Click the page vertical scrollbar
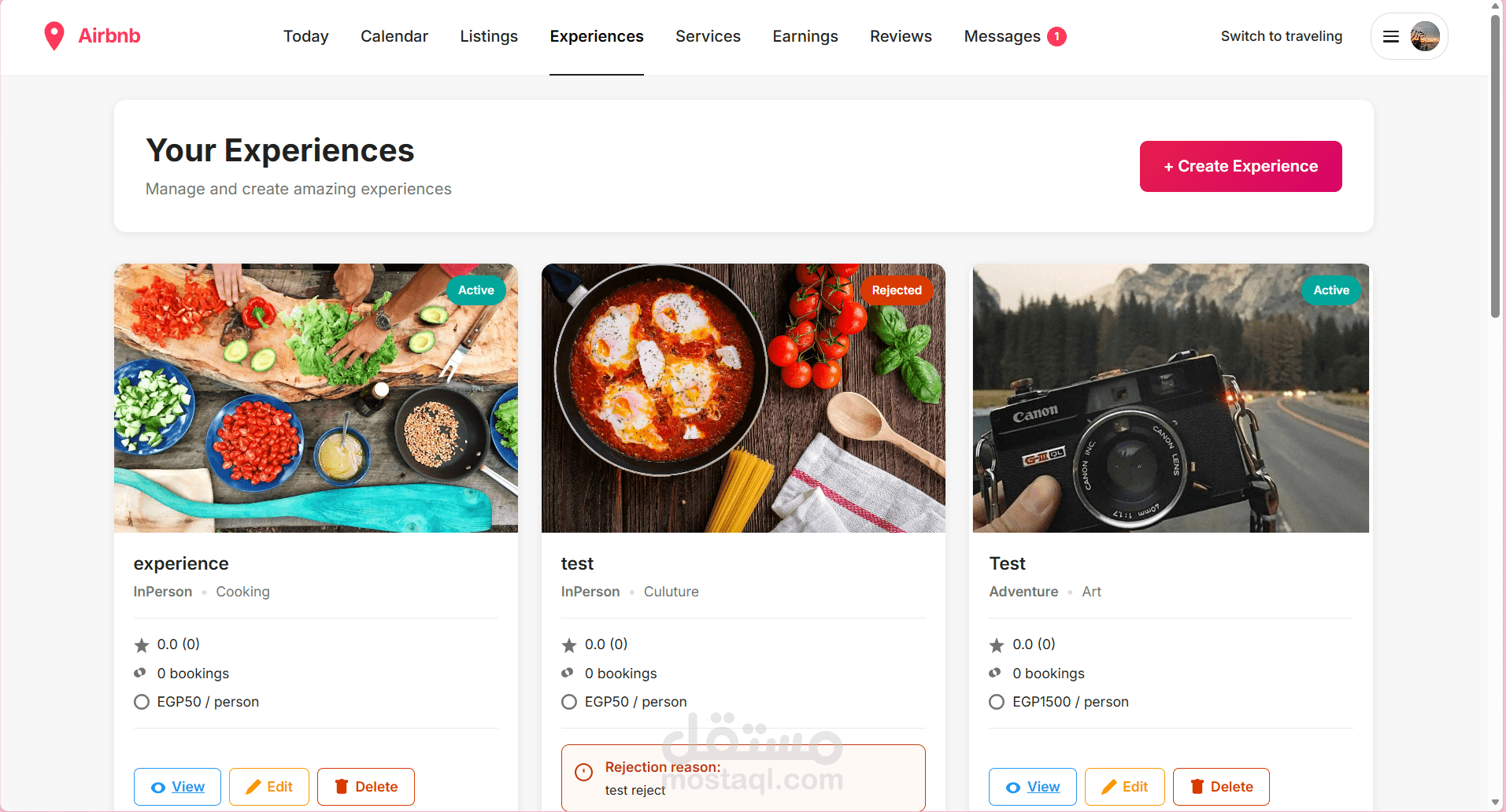 [1495, 165]
